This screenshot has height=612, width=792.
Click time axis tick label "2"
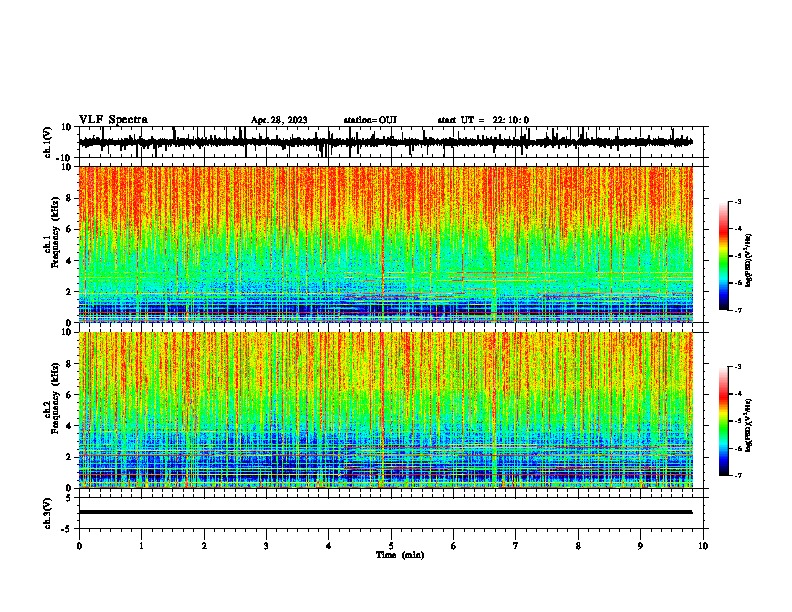204,546
